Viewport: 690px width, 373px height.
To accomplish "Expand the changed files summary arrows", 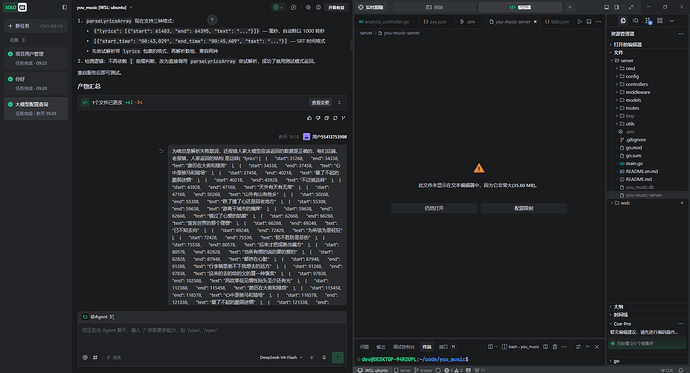I will 339,102.
